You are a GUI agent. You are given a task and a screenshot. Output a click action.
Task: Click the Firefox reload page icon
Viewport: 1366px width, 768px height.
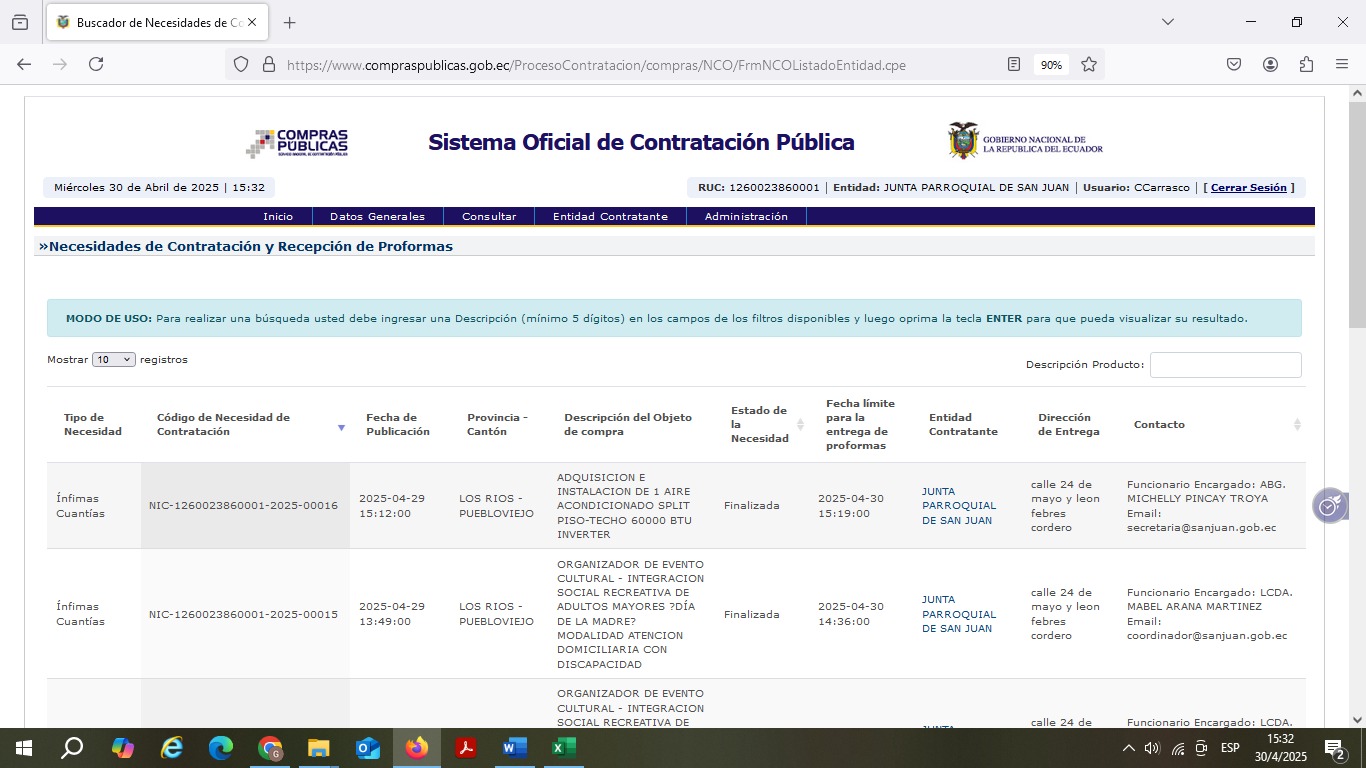(x=96, y=64)
